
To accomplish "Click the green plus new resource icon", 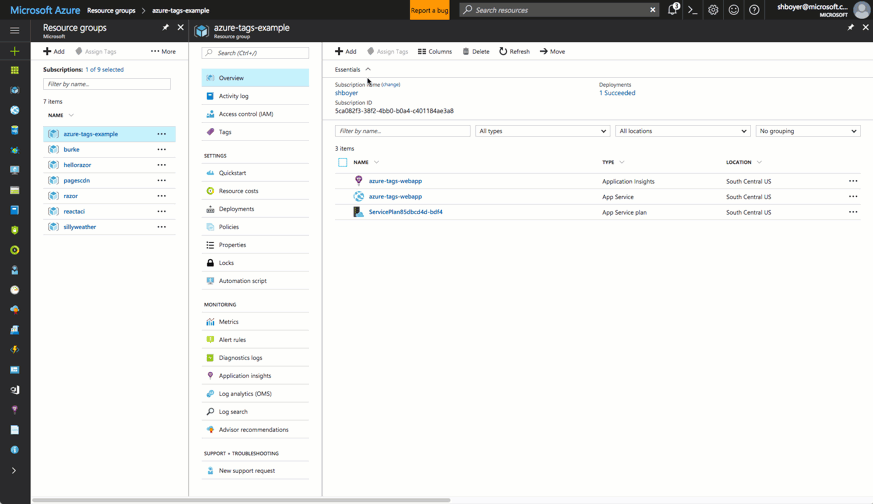I will (x=14, y=51).
